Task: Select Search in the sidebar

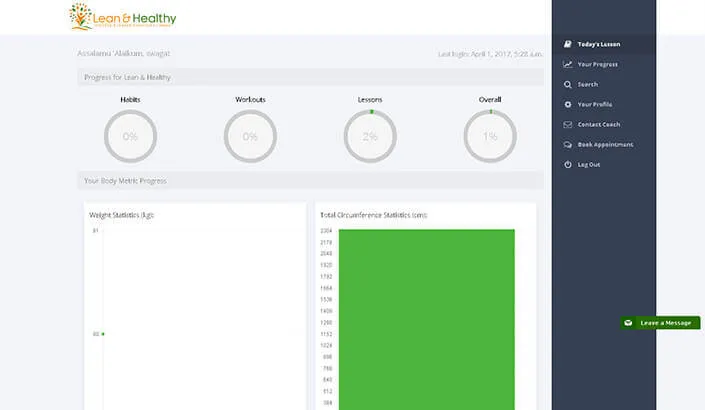Action: 604,85
